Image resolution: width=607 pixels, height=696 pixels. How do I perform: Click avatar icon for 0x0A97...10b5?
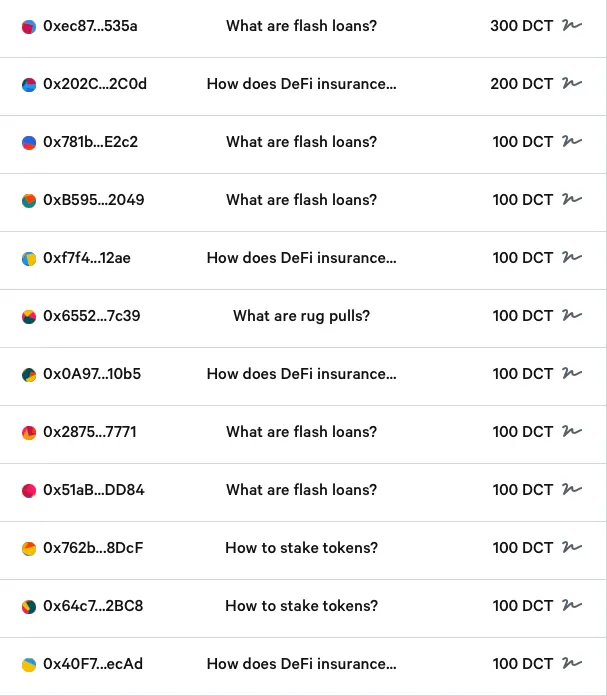29,374
